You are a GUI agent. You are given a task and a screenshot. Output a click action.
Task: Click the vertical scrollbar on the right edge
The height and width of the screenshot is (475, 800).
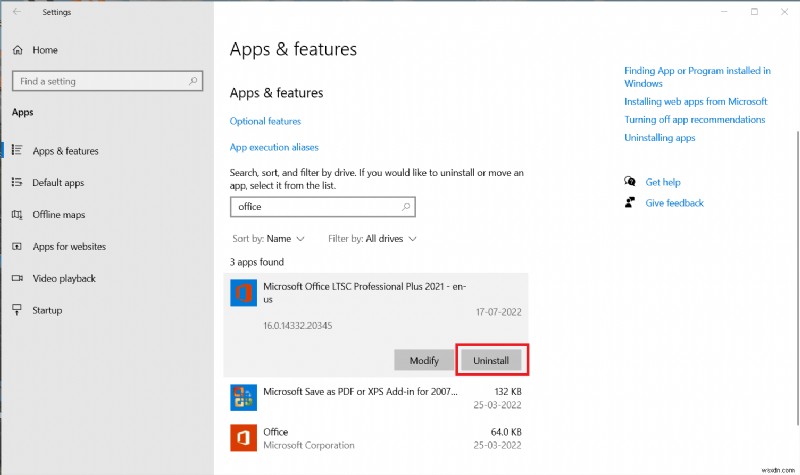coord(797,278)
